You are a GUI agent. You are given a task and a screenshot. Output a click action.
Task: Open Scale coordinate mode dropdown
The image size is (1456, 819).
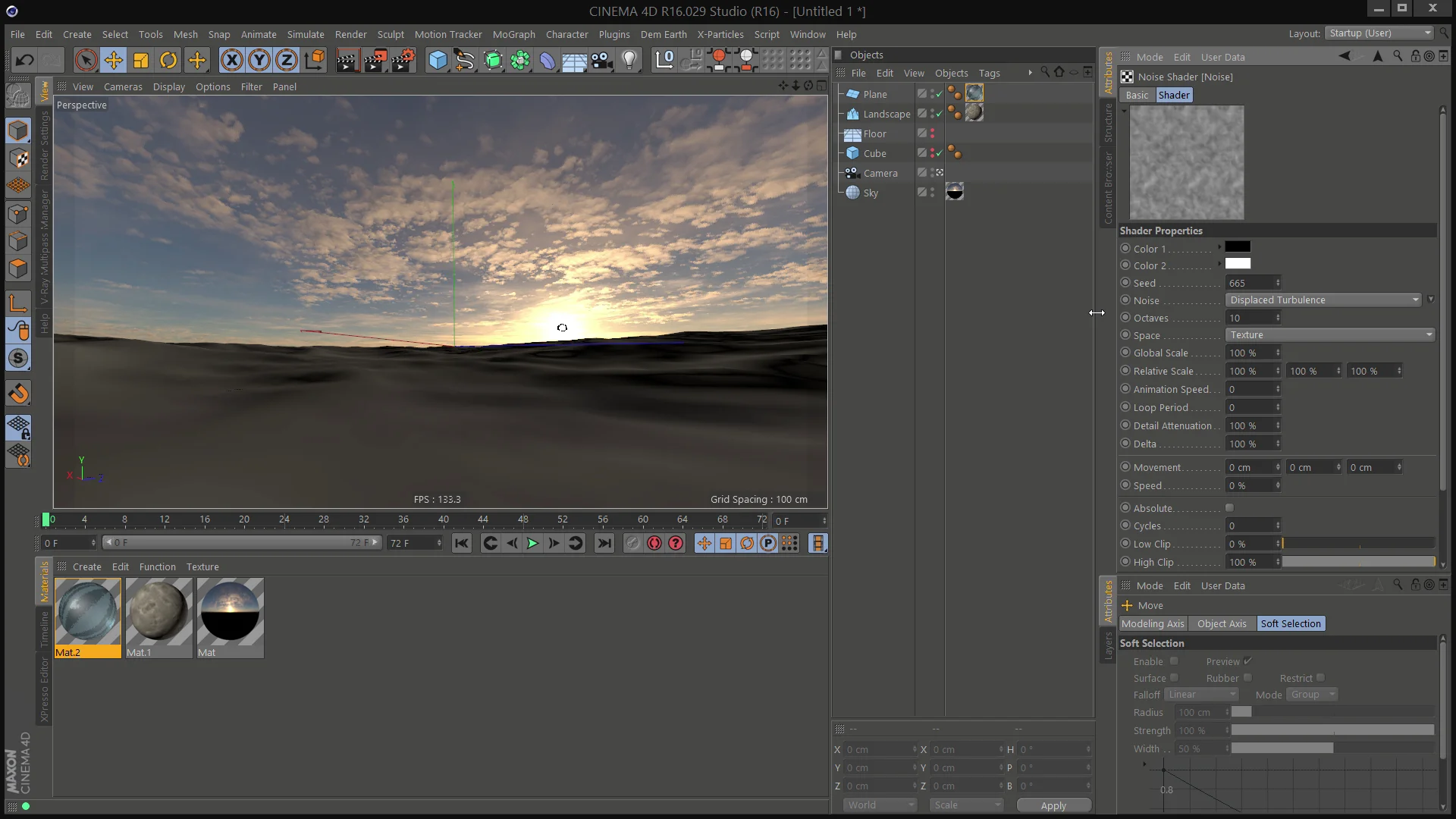tap(966, 805)
